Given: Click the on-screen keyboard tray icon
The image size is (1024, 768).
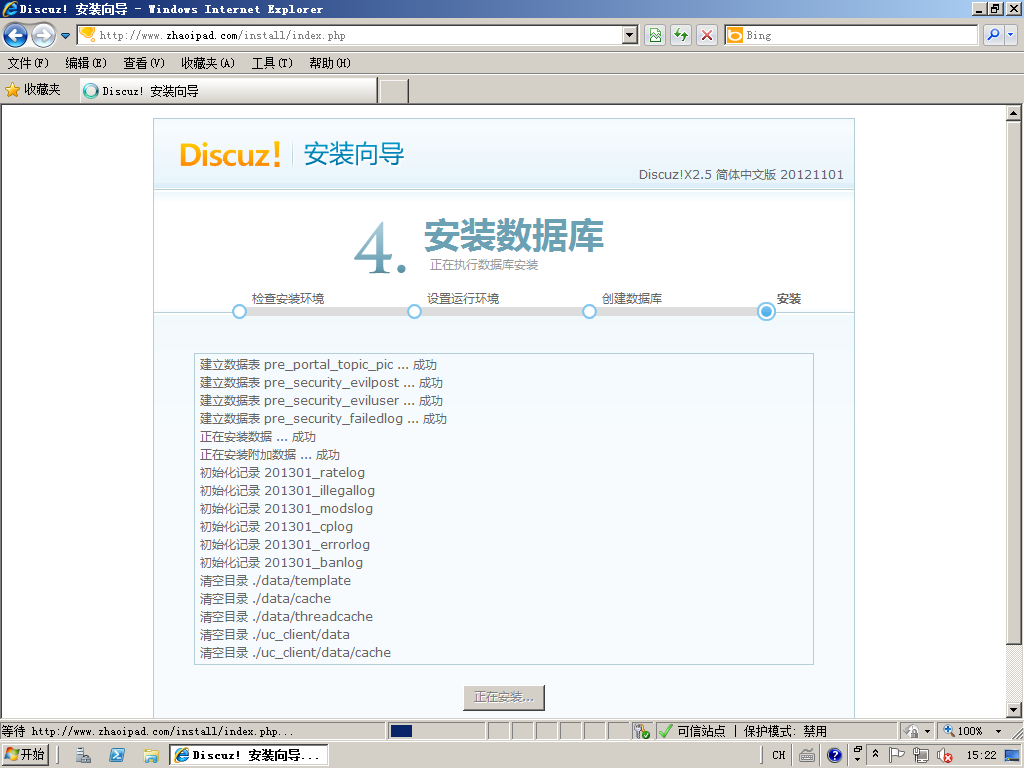Looking at the screenshot, I should tap(807, 756).
